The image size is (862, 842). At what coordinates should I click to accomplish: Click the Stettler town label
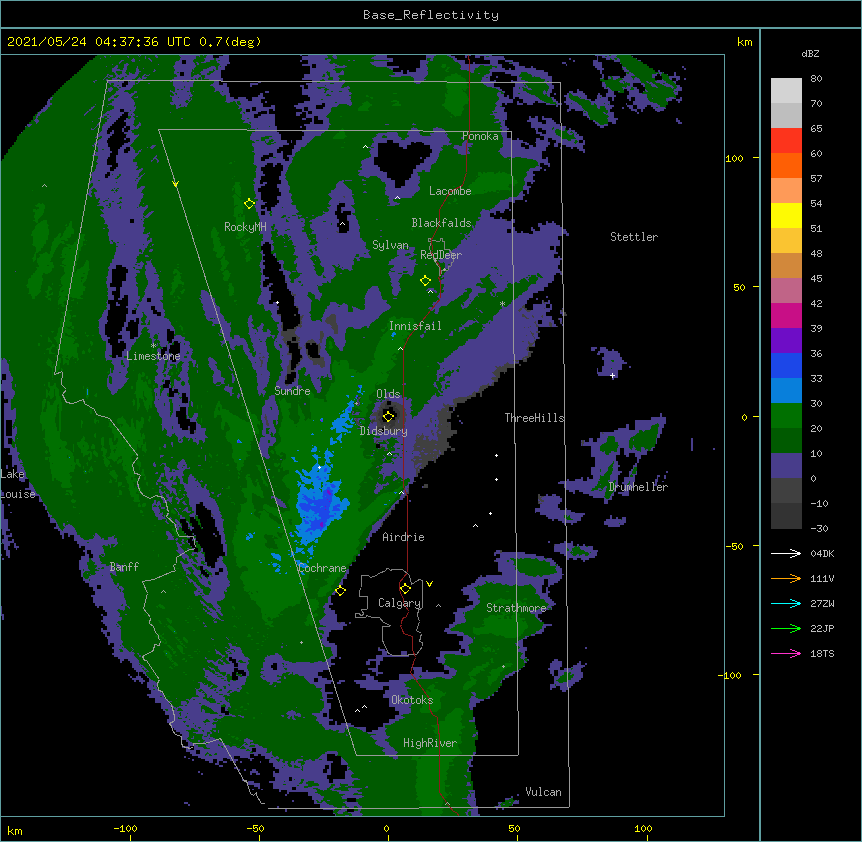634,237
